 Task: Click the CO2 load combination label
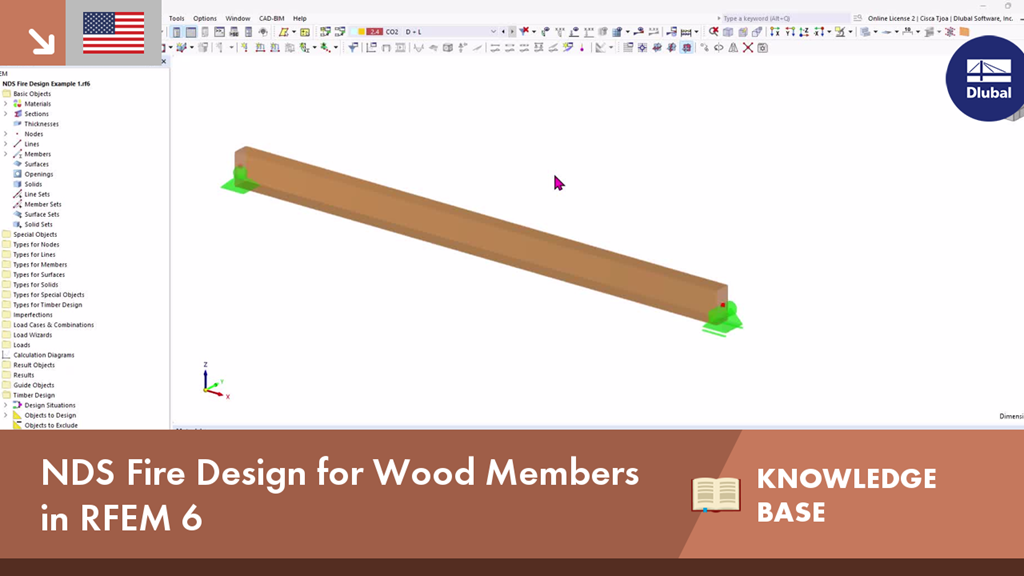(392, 31)
